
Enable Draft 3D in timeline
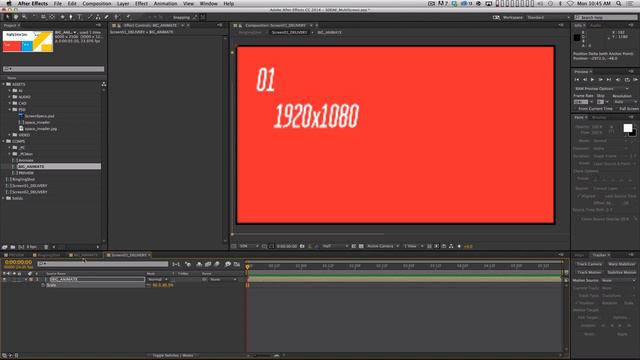pos(188,264)
